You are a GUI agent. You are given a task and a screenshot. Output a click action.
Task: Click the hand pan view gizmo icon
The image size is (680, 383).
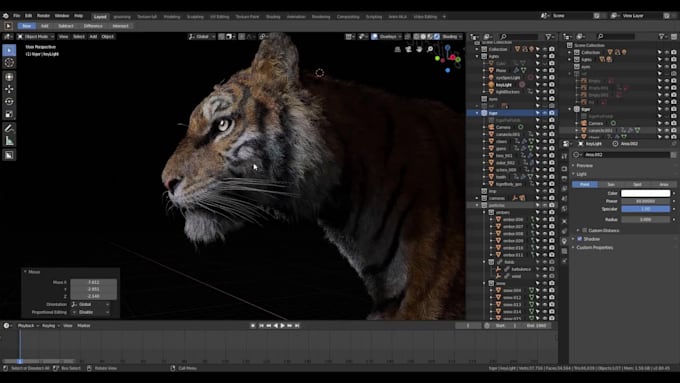pos(419,49)
